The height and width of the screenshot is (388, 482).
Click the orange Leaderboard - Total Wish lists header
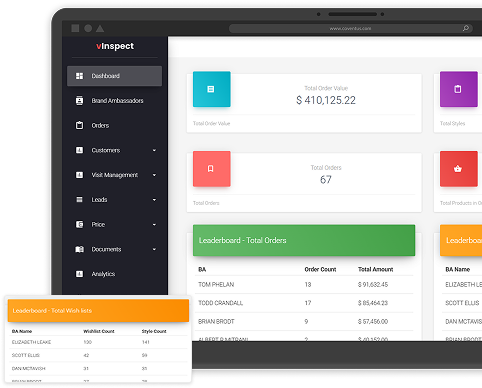click(98, 310)
